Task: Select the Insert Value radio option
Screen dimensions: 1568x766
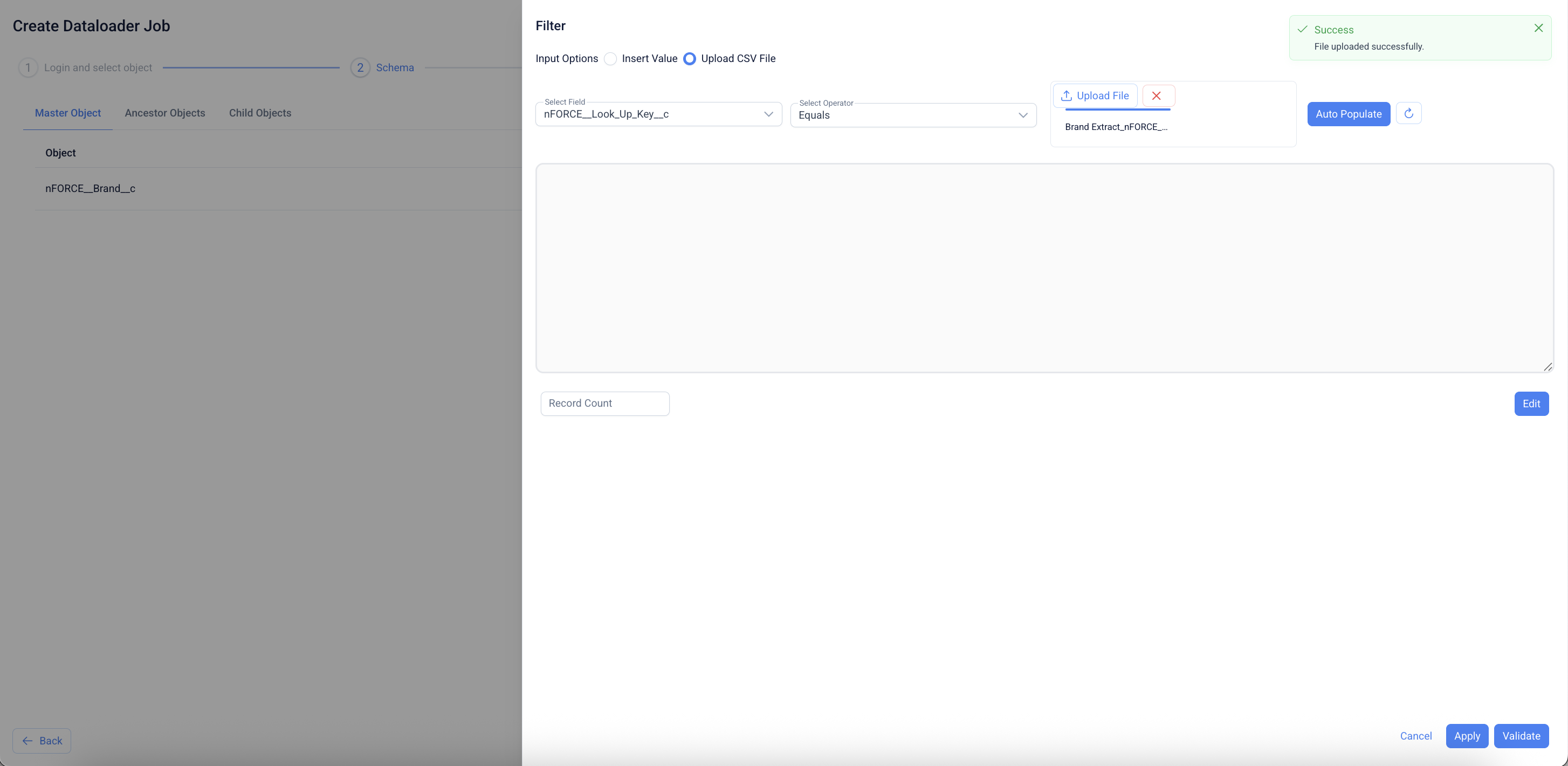Action: click(610, 58)
